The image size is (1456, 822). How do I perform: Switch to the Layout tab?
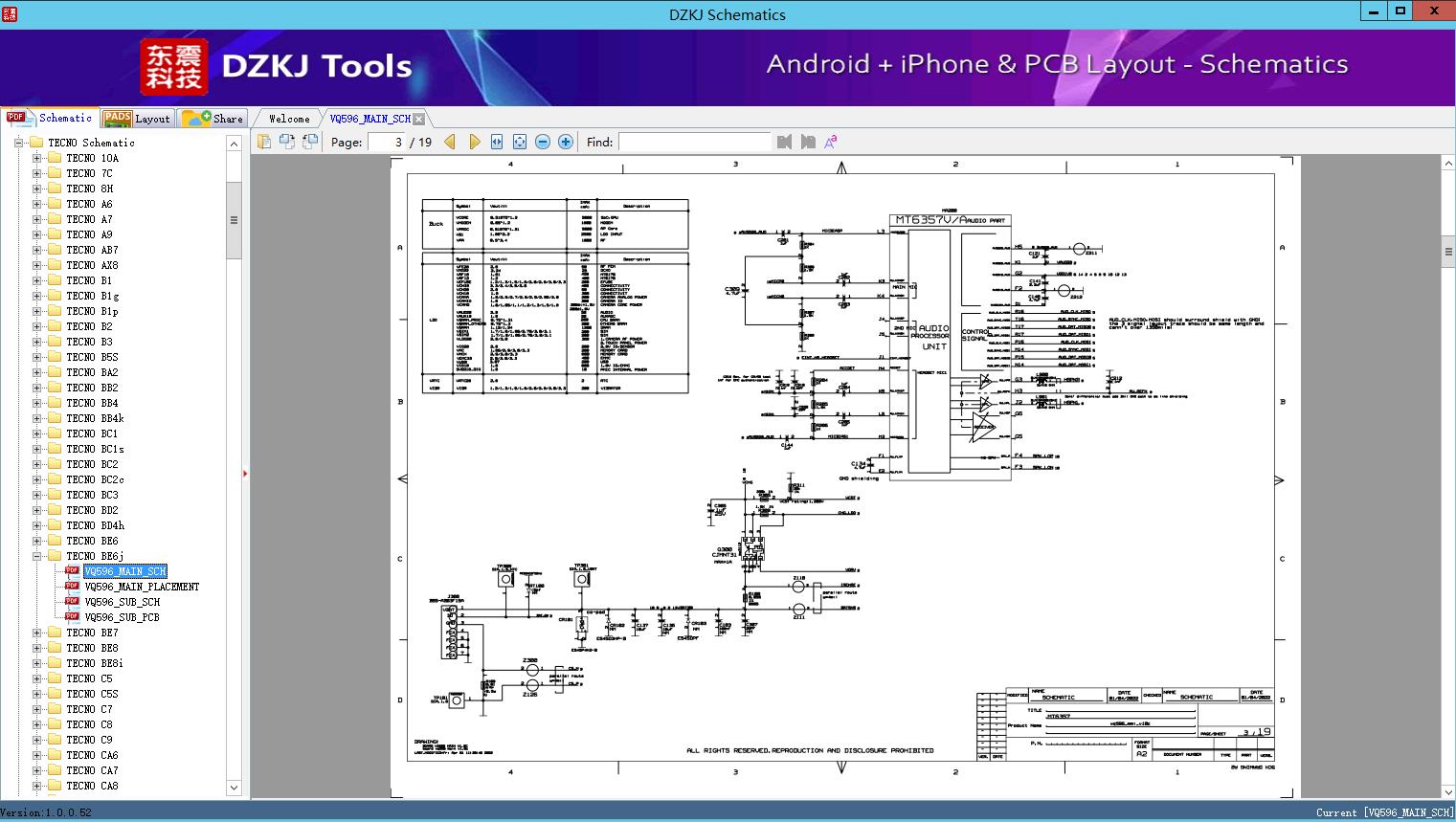pyautogui.click(x=137, y=119)
